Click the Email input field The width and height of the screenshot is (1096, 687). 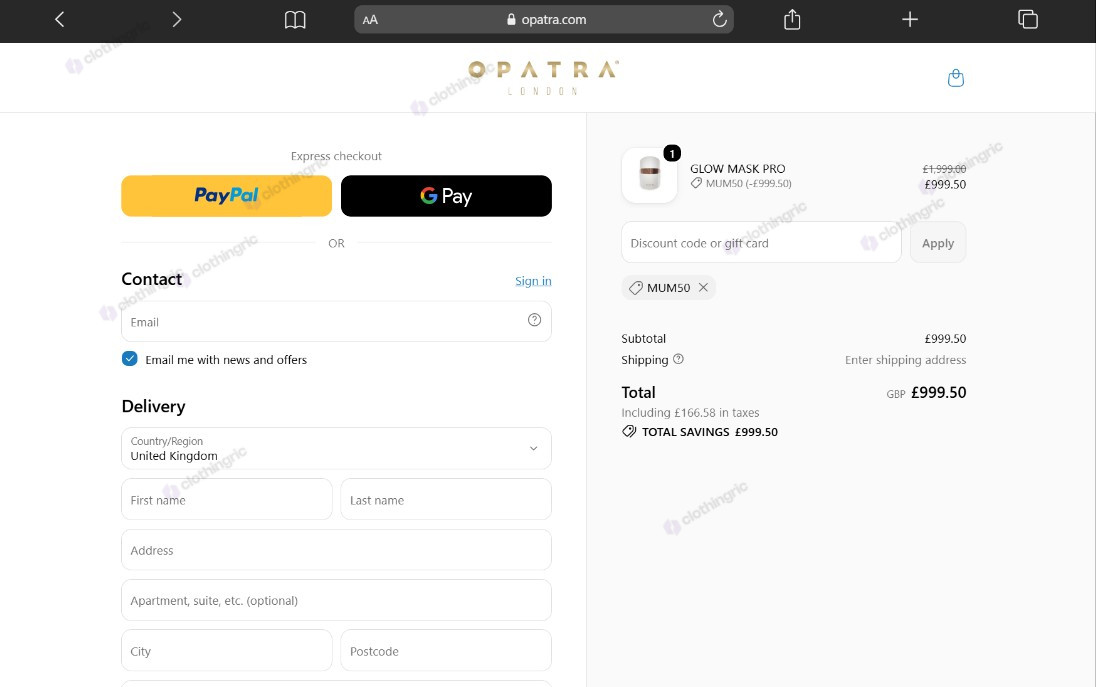[336, 321]
